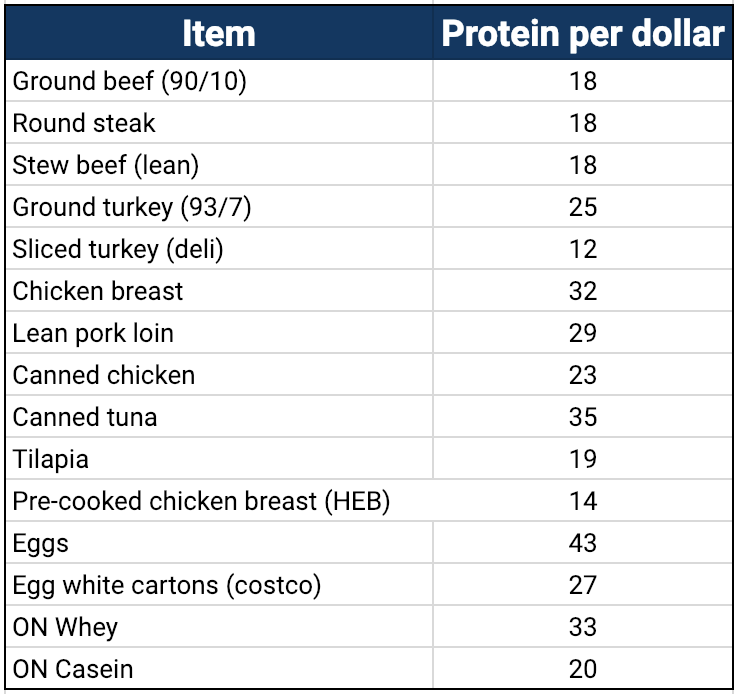Select the Tilapia cell
Image resolution: width=738 pixels, height=694 pixels.
pyautogui.click(x=51, y=459)
